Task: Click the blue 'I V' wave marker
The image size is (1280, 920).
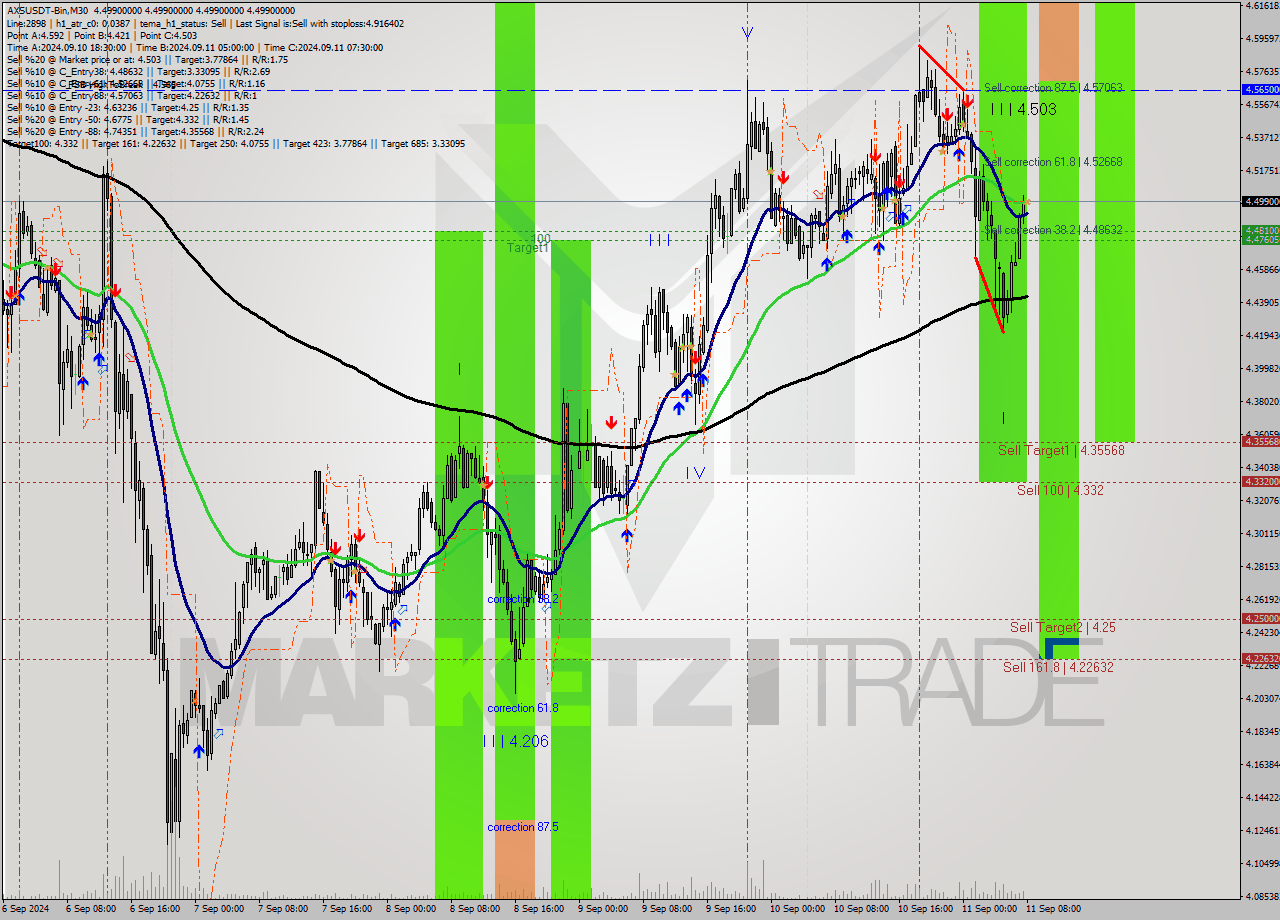Action: 695,472
